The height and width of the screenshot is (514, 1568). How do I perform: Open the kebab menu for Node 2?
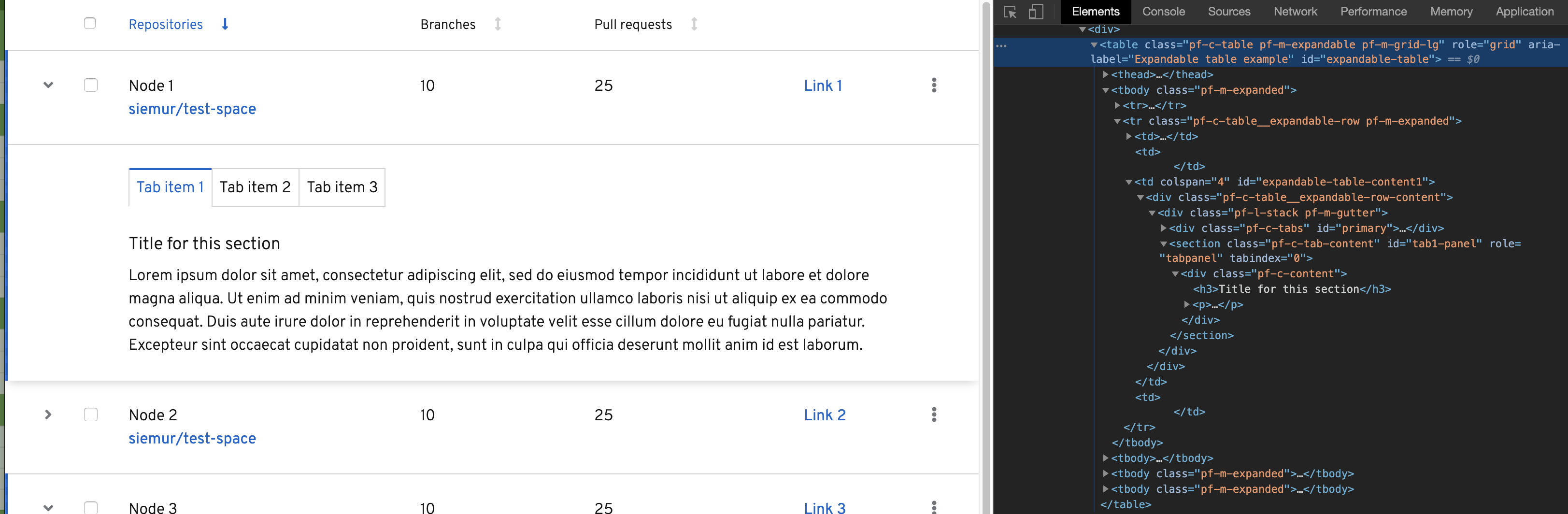tap(934, 415)
